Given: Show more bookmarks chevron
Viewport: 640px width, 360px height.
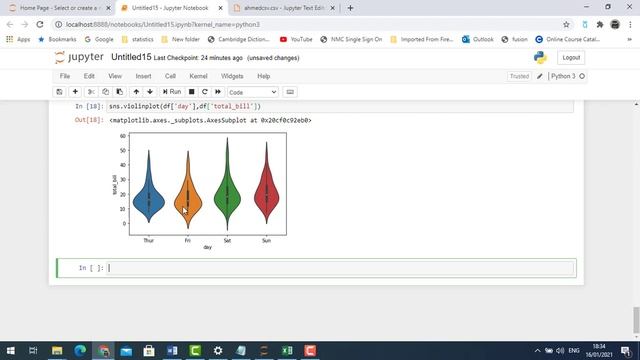Looking at the screenshot, I should pos(629,39).
